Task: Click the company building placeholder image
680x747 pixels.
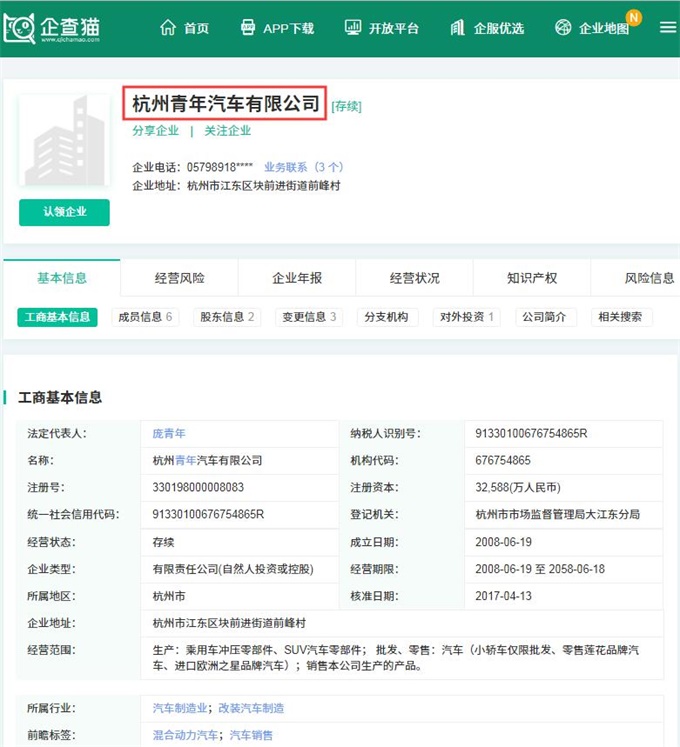Action: [64, 142]
